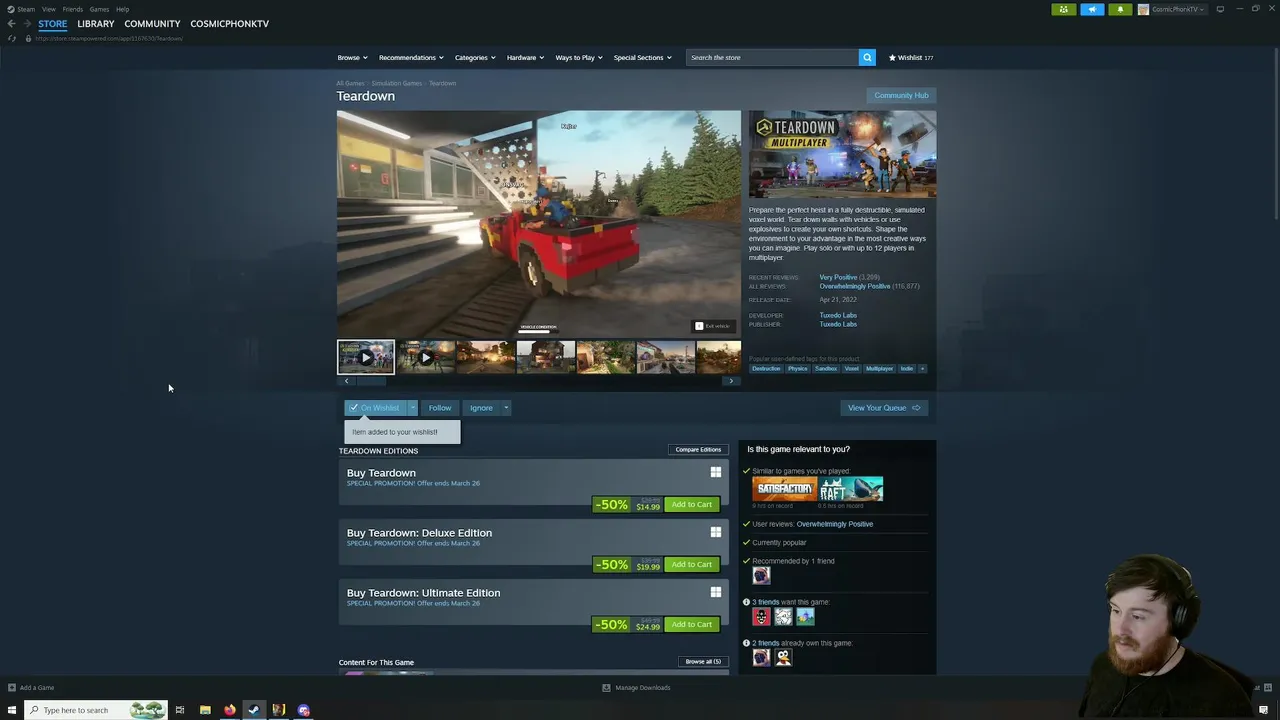Click the Windows search box

point(96,710)
